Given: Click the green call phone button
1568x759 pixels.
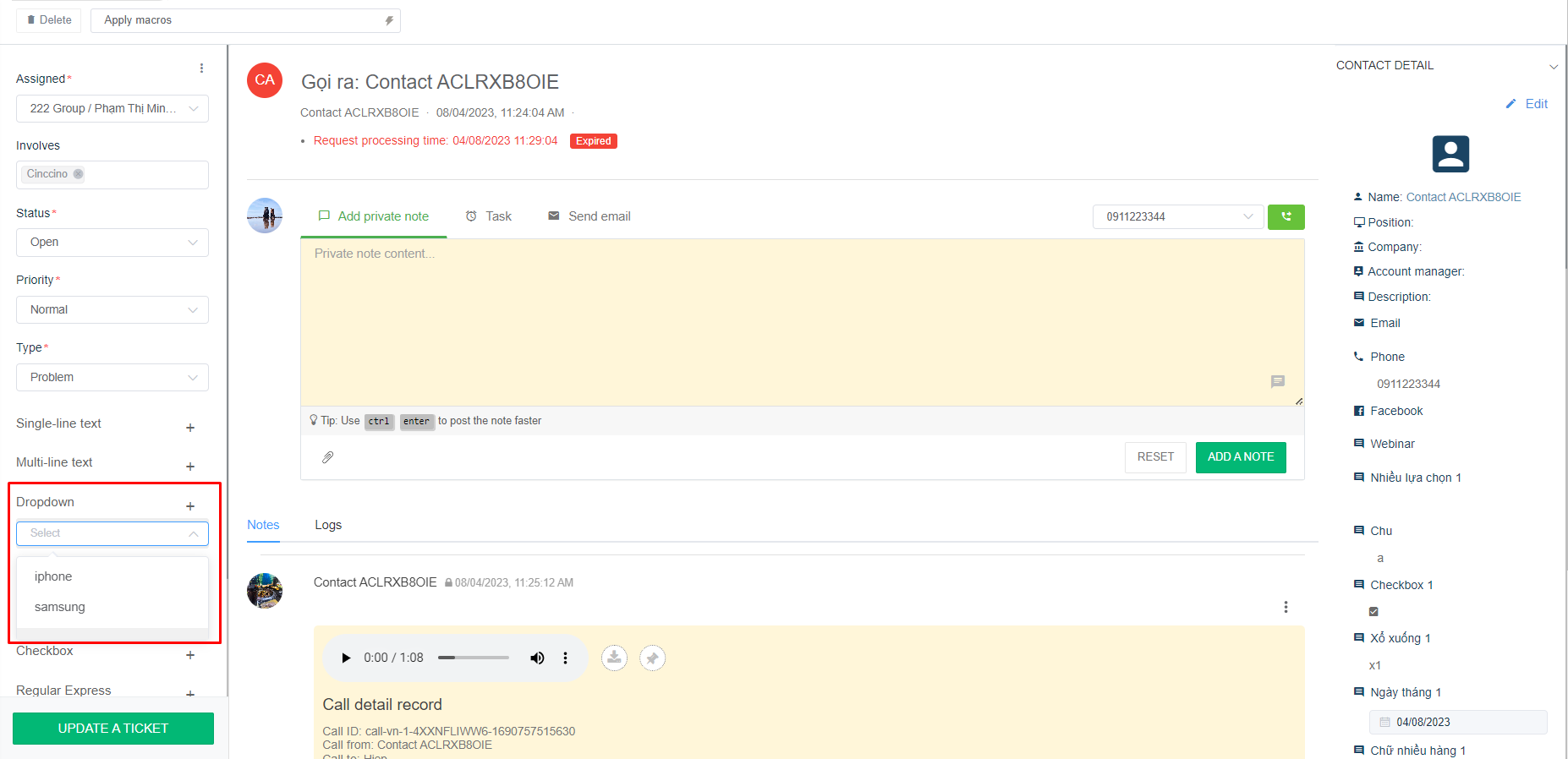Looking at the screenshot, I should (1286, 217).
